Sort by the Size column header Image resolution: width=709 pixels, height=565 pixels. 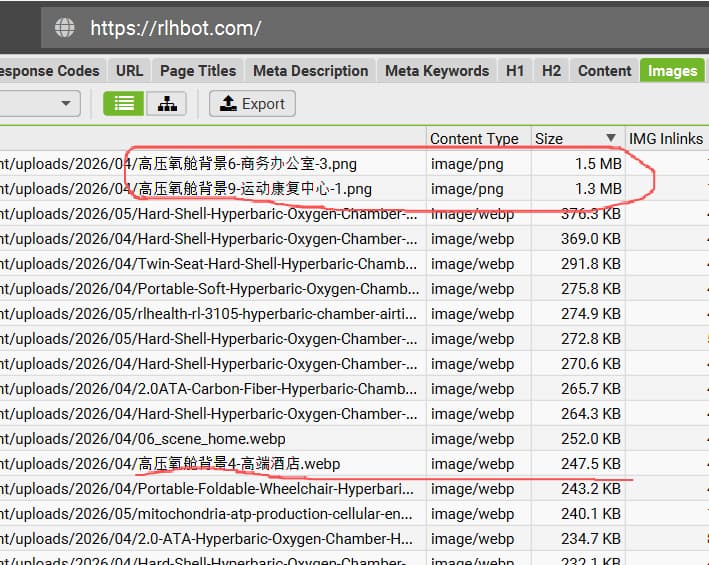578,138
